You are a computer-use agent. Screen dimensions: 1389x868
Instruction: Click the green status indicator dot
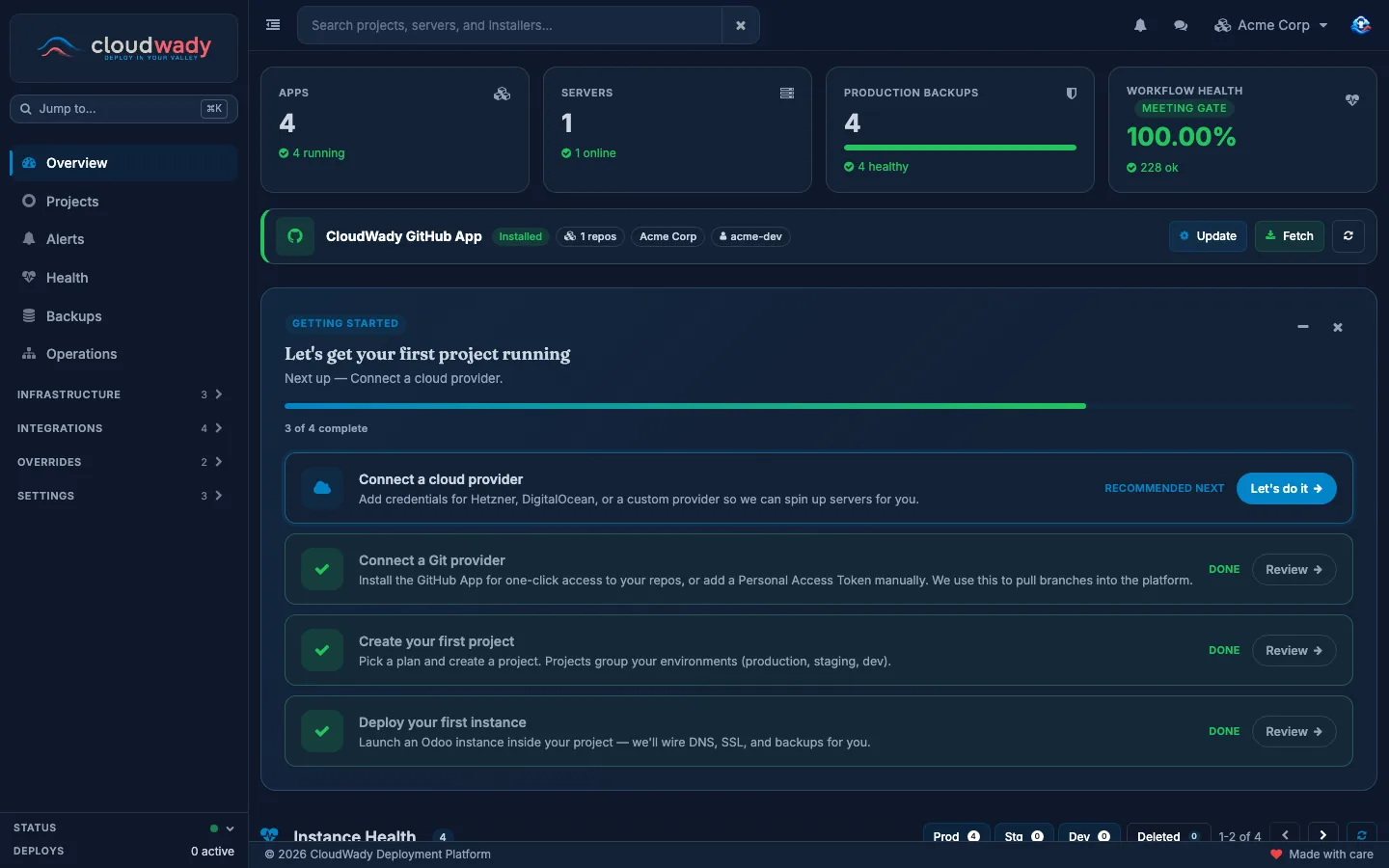[214, 828]
